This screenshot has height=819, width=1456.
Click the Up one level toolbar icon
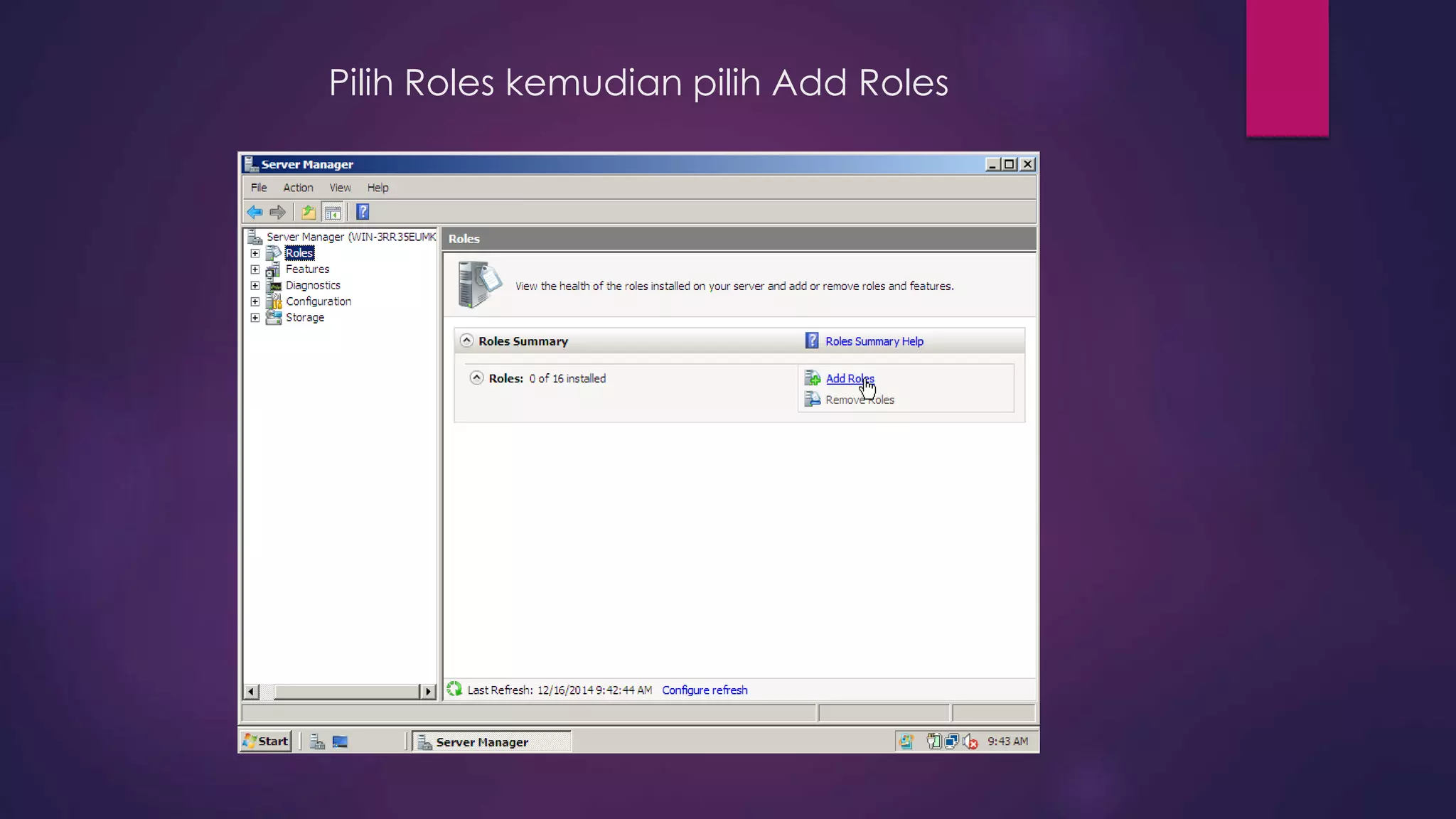pos(308,212)
